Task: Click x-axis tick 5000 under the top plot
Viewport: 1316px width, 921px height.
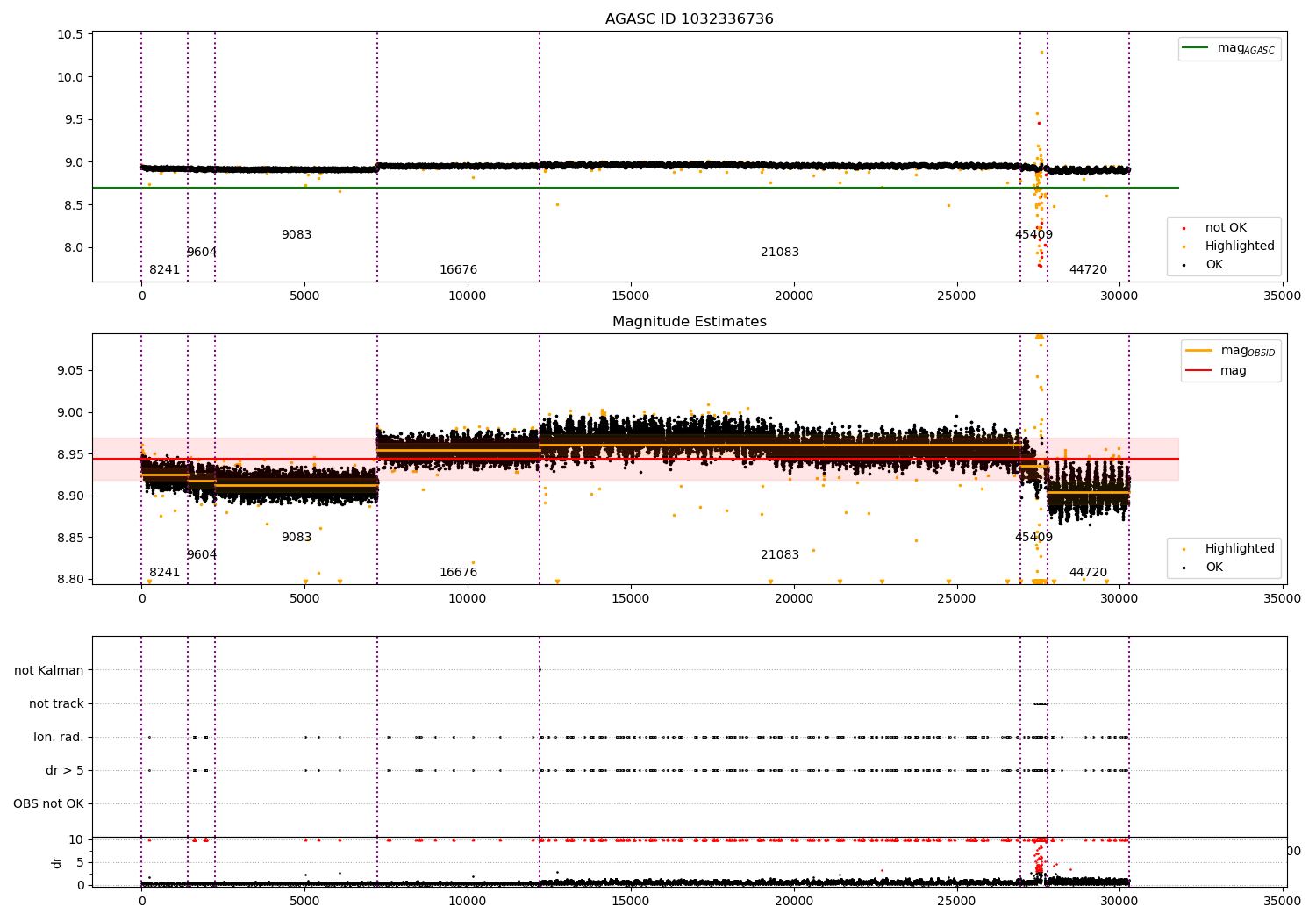Action: pos(304,296)
